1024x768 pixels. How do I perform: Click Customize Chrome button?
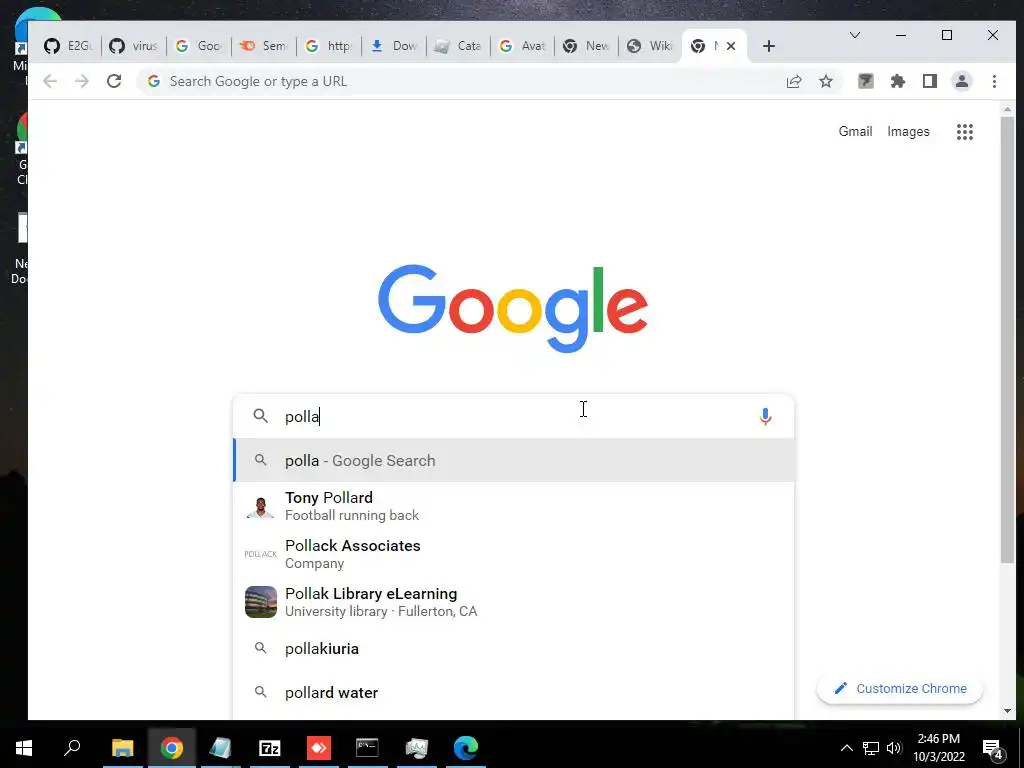[899, 688]
